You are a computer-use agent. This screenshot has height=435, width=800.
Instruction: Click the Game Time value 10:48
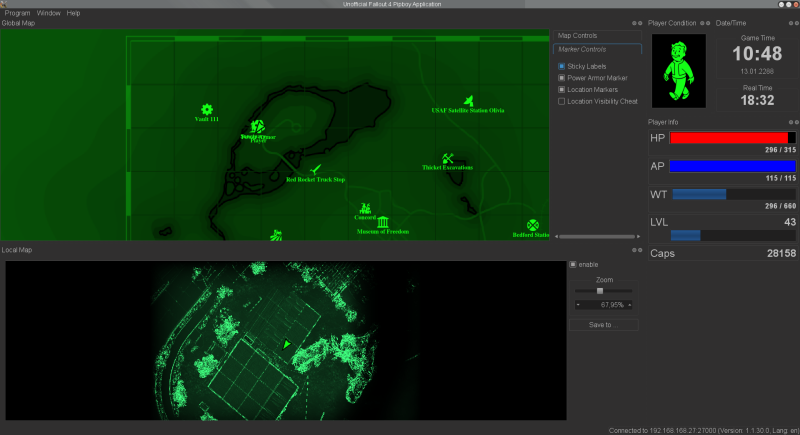(x=757, y=54)
